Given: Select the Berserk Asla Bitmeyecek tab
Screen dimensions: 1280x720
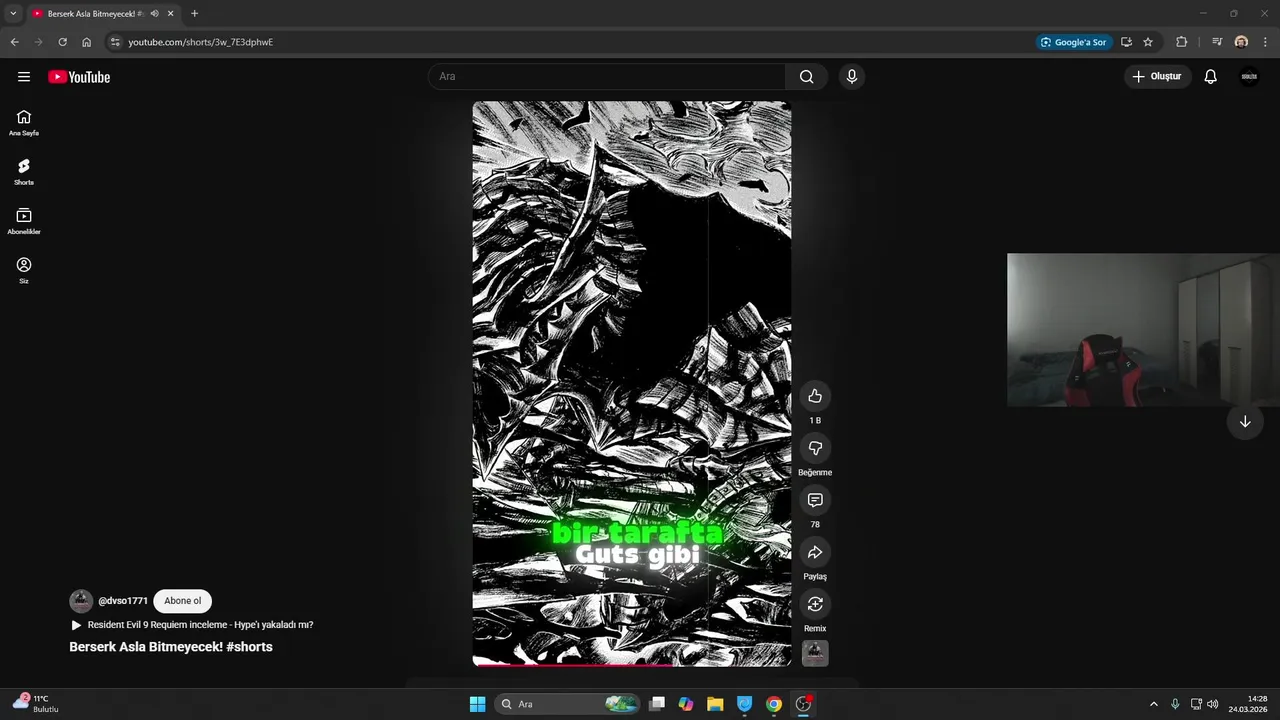Looking at the screenshot, I should 104,14.
